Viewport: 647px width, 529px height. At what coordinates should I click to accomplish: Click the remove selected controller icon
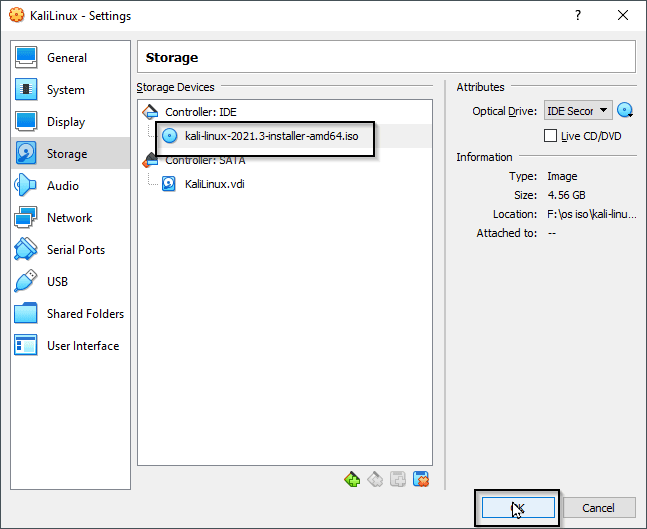[x=375, y=479]
